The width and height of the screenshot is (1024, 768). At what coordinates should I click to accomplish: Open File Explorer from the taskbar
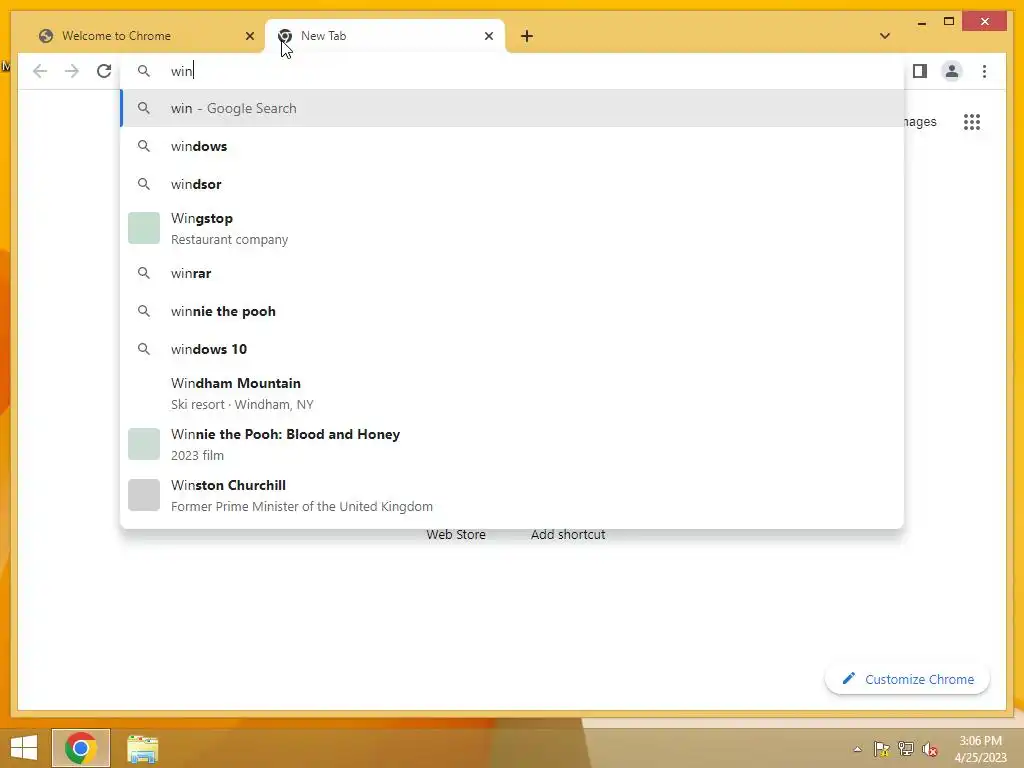142,748
